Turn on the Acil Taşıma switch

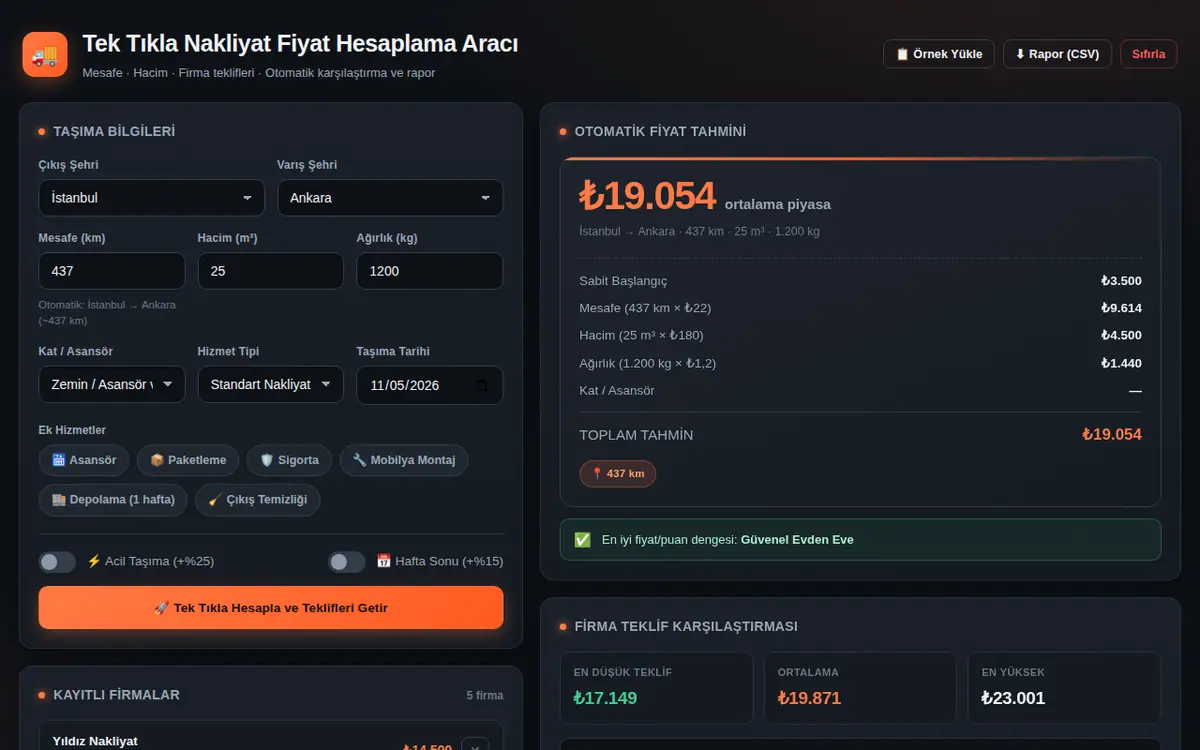point(57,562)
